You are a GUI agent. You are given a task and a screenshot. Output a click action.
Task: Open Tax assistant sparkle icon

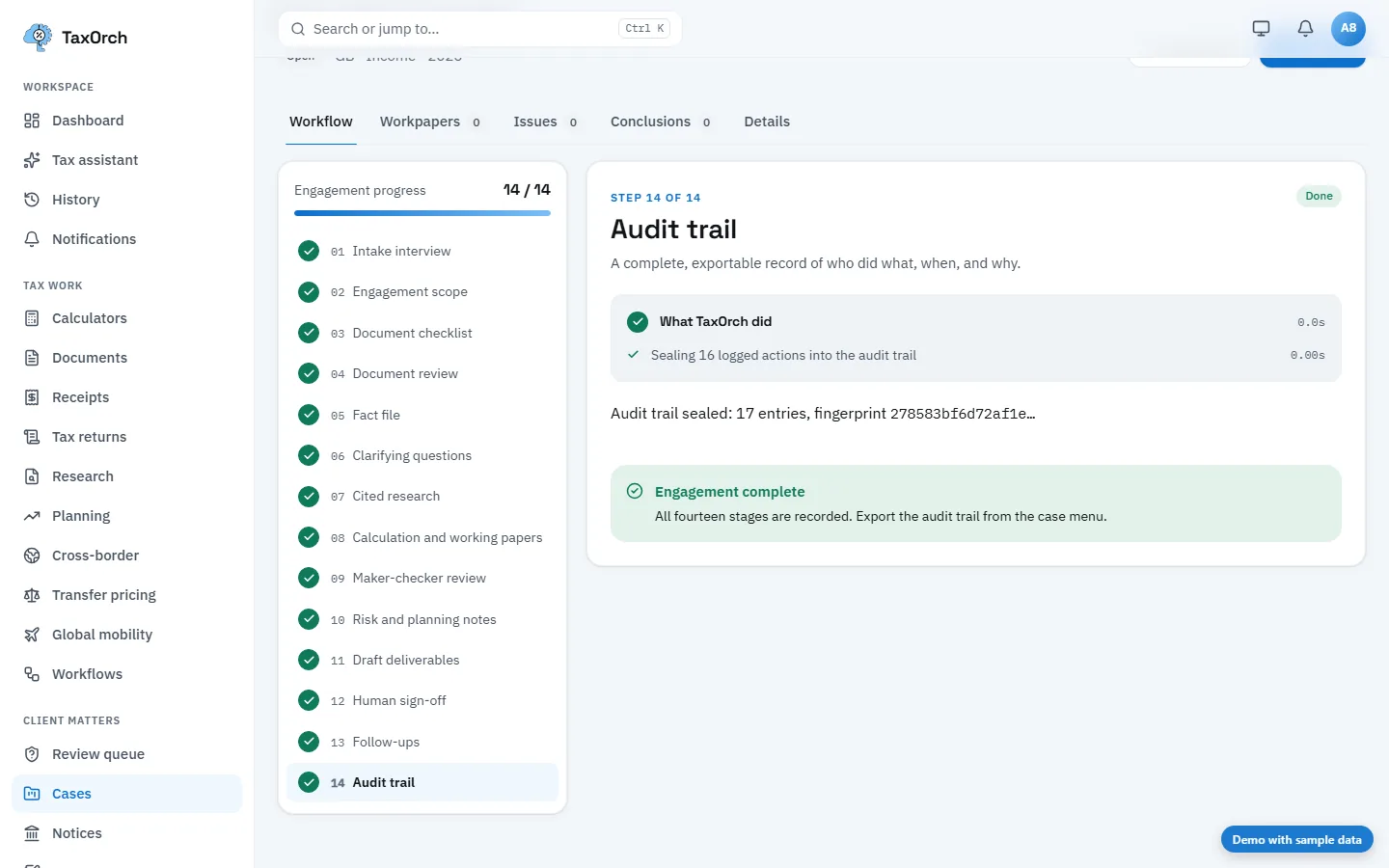click(x=32, y=160)
